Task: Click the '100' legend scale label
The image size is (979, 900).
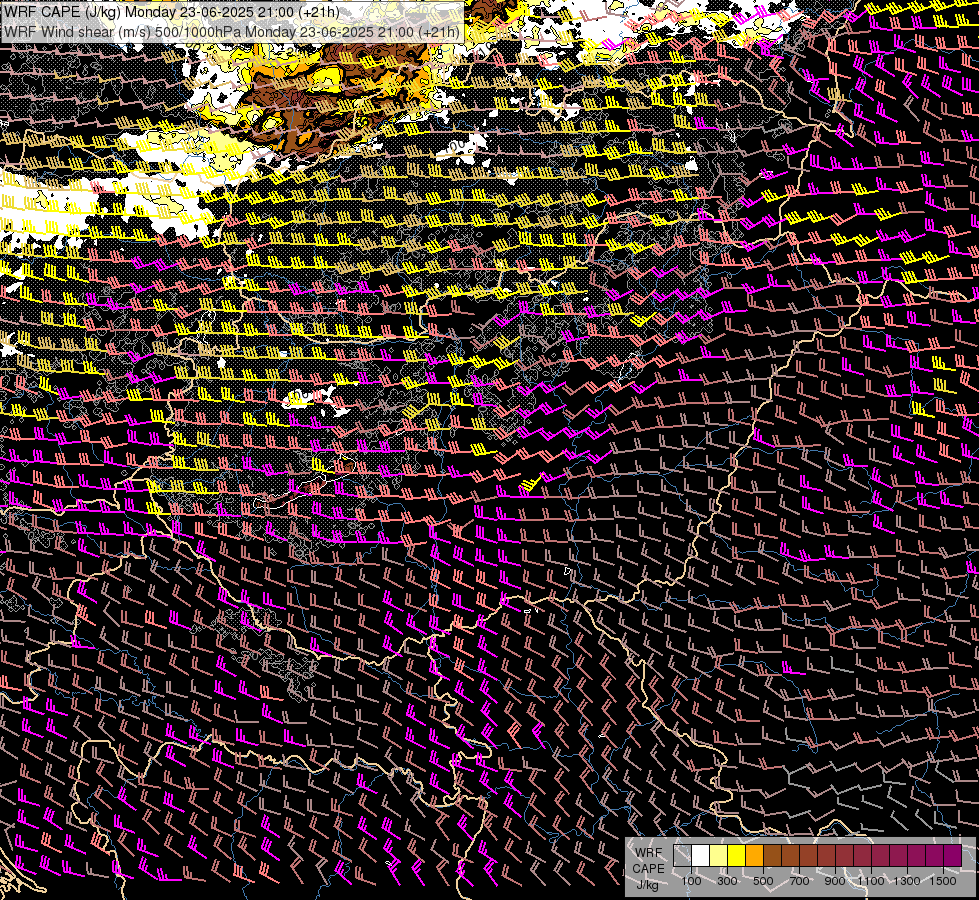Action: coord(691,881)
